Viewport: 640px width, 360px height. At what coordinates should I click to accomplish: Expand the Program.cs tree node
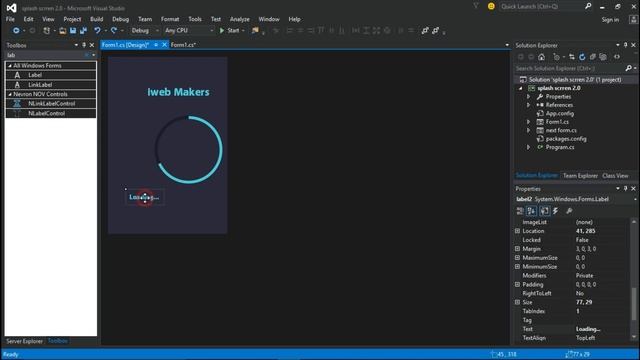(x=529, y=147)
